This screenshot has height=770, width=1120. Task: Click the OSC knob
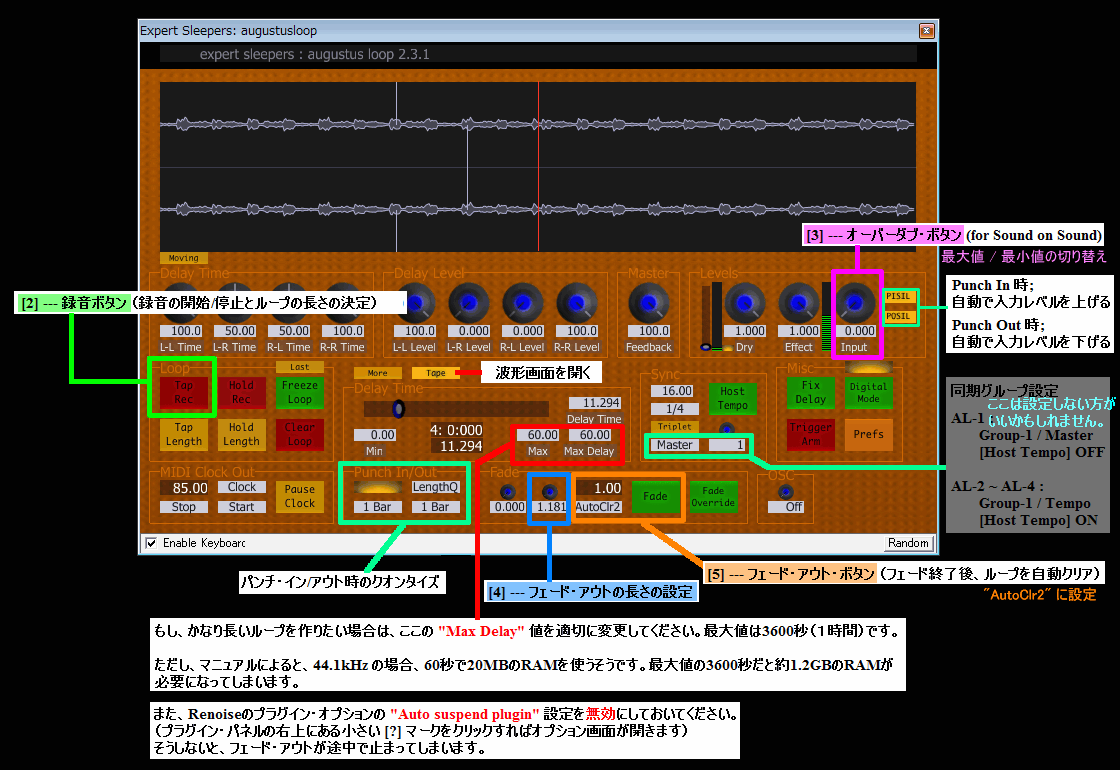(786, 491)
